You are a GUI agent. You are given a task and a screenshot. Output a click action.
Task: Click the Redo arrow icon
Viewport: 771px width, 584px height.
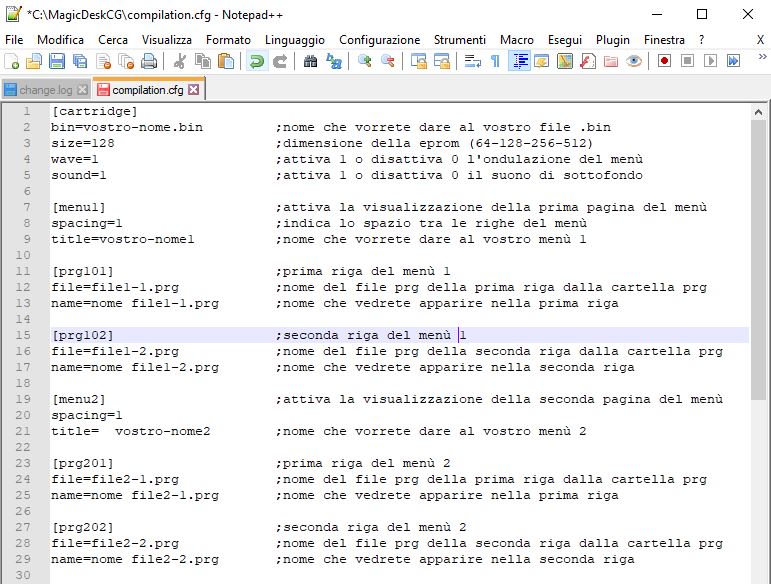(x=279, y=61)
